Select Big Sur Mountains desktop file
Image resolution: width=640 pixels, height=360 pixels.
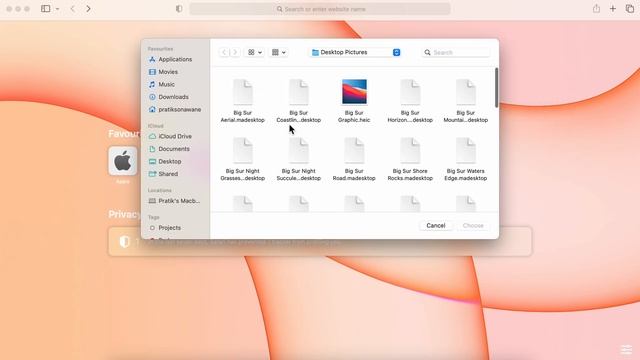465,101
